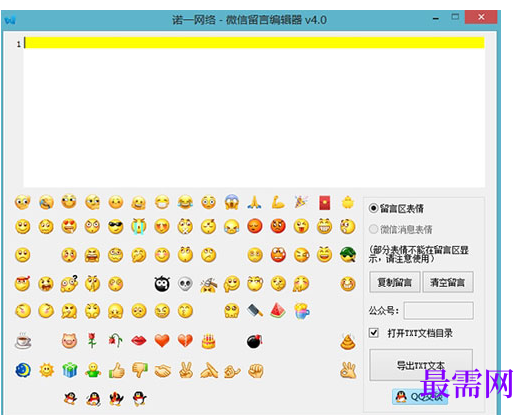Insert the raised fist emoji
The image size is (532, 415).
tap(255, 371)
